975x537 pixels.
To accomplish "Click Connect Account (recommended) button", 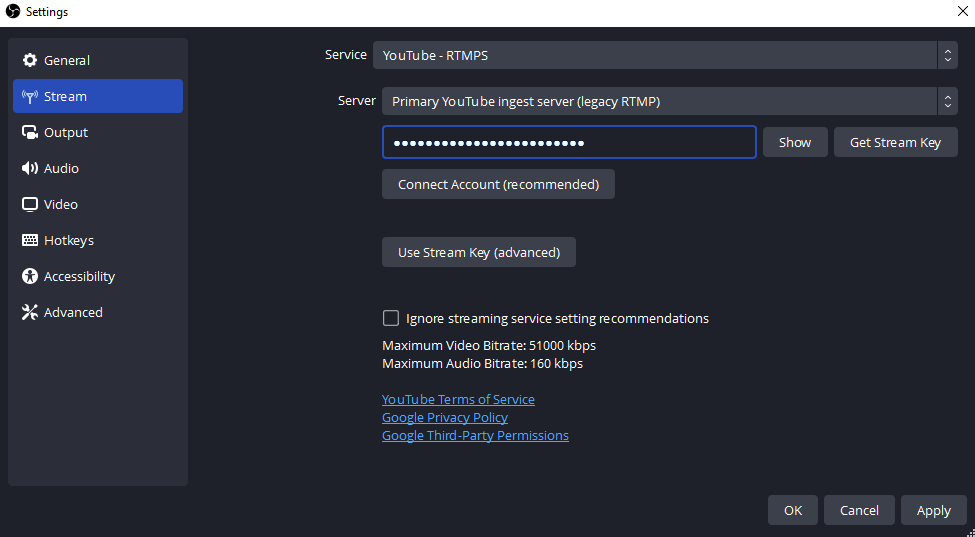I will pos(498,185).
